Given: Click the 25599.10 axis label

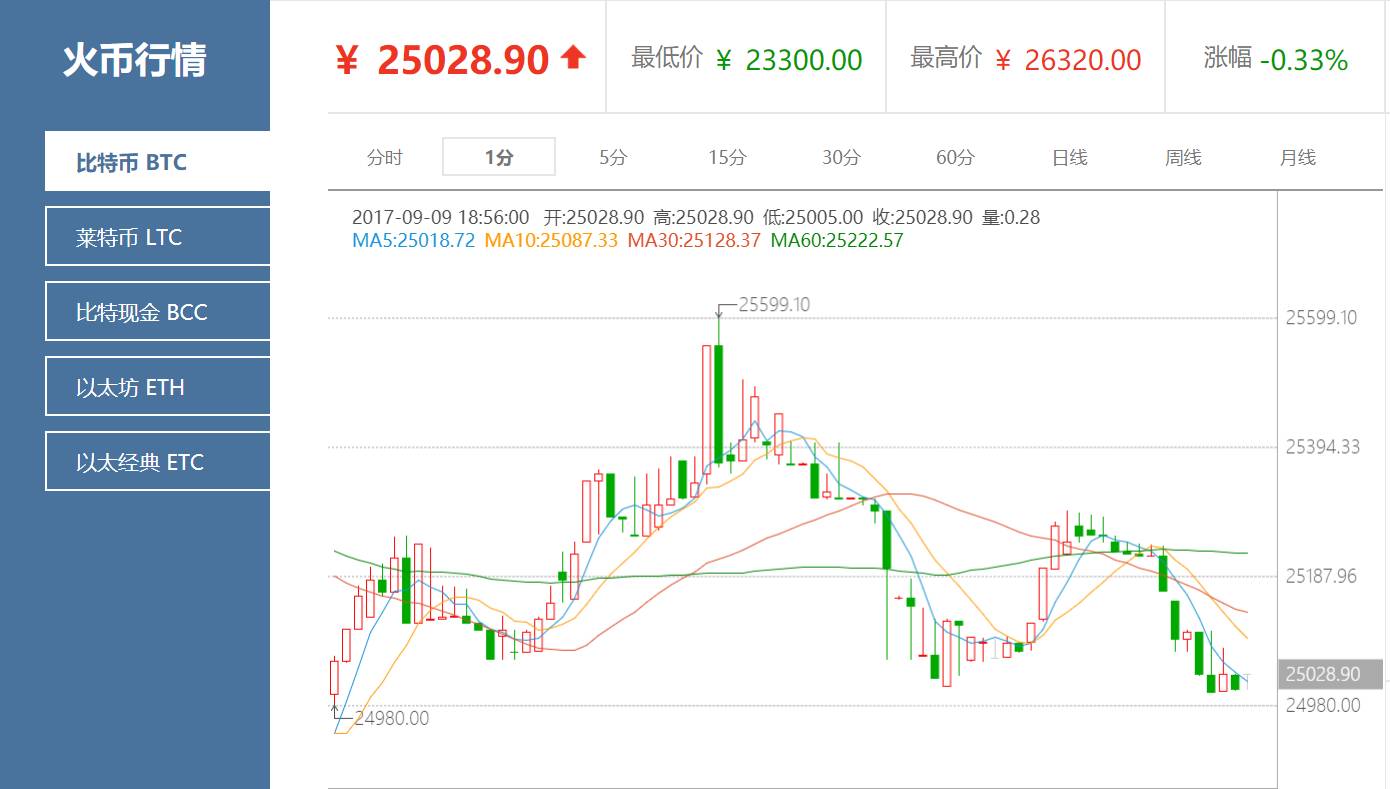Looking at the screenshot, I should coord(1322,318).
